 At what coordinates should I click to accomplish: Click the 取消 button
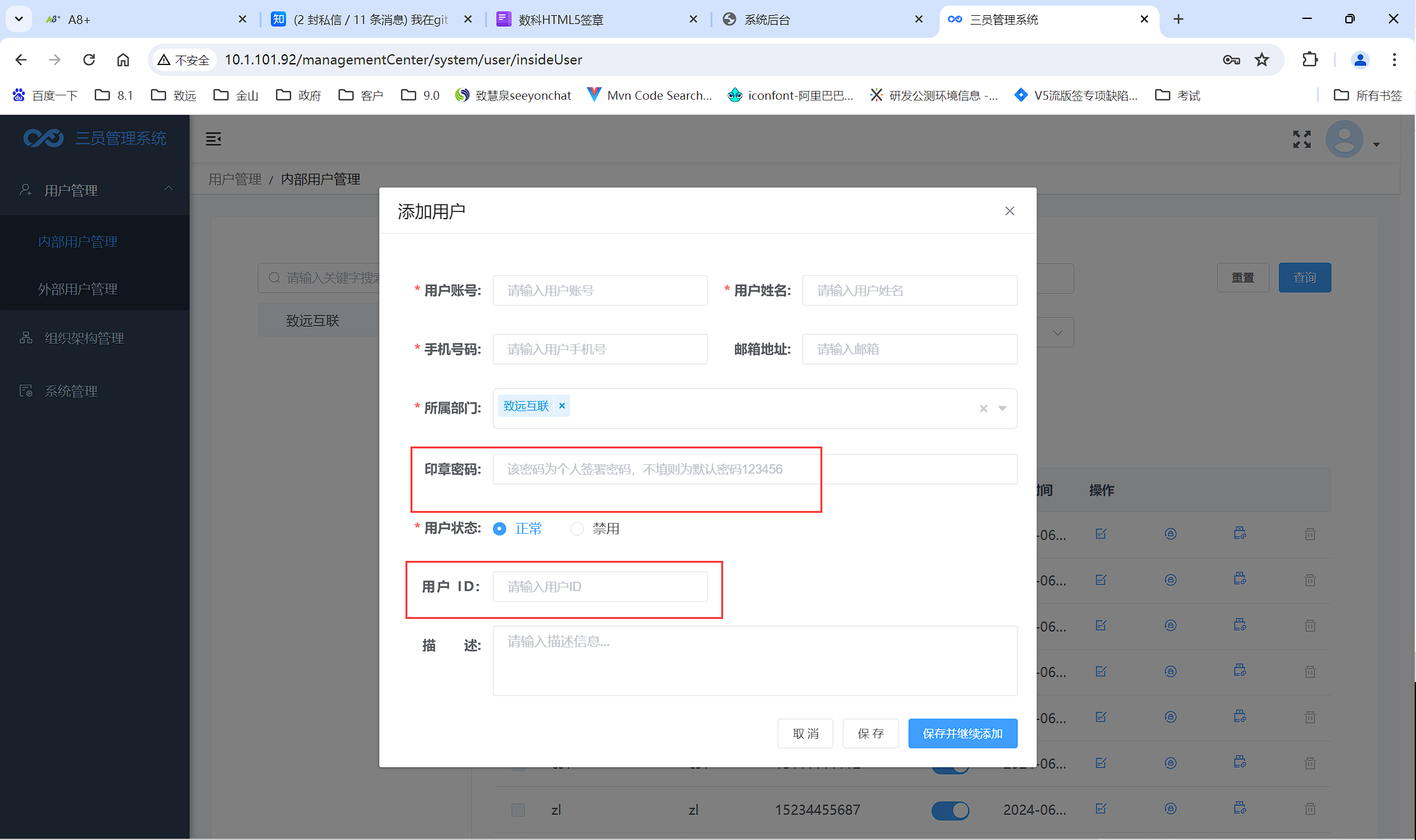805,733
